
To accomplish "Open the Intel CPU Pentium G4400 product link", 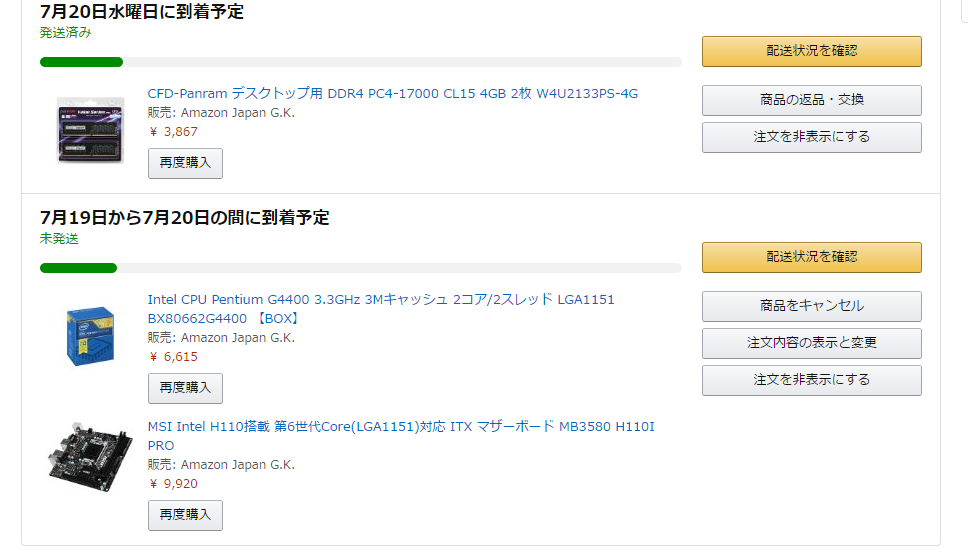I will 381,300.
